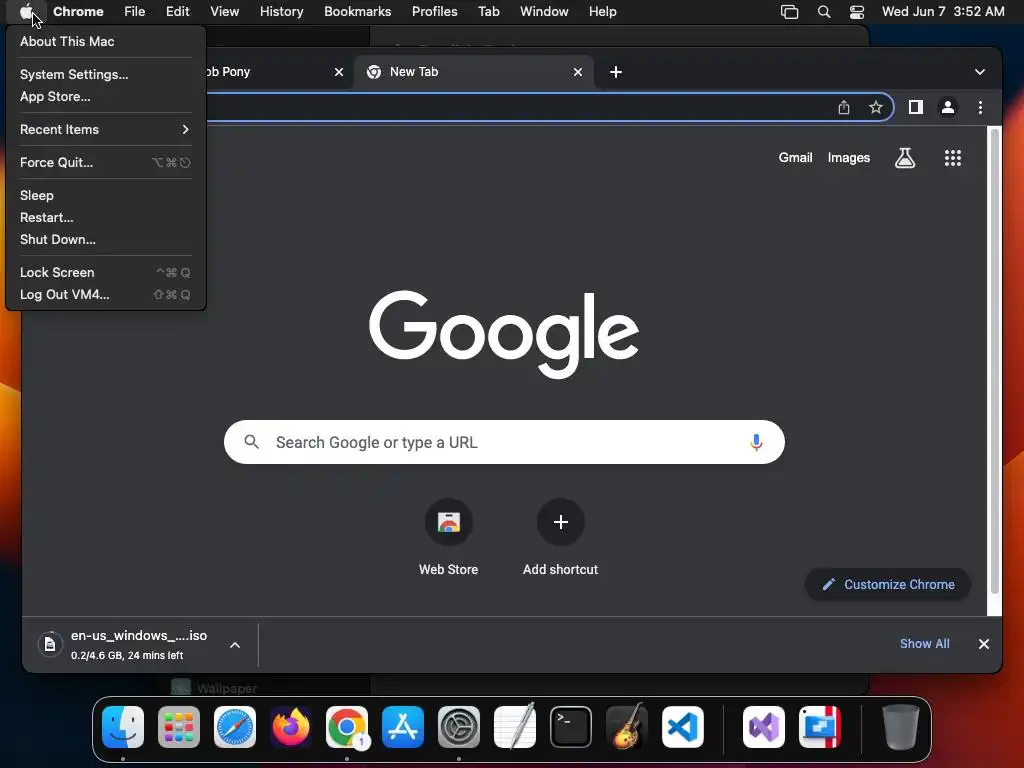
Task: Start voice search with the microphone icon
Action: pos(756,442)
